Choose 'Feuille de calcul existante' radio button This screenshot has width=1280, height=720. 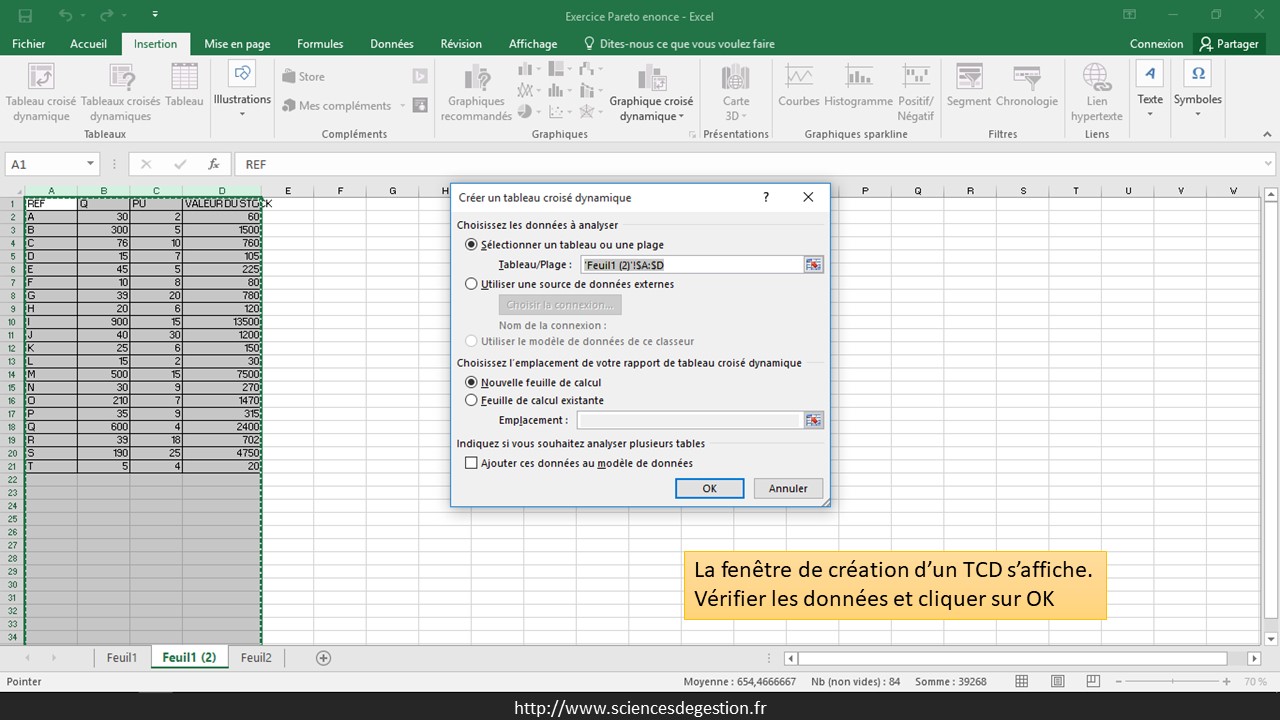[x=472, y=400]
